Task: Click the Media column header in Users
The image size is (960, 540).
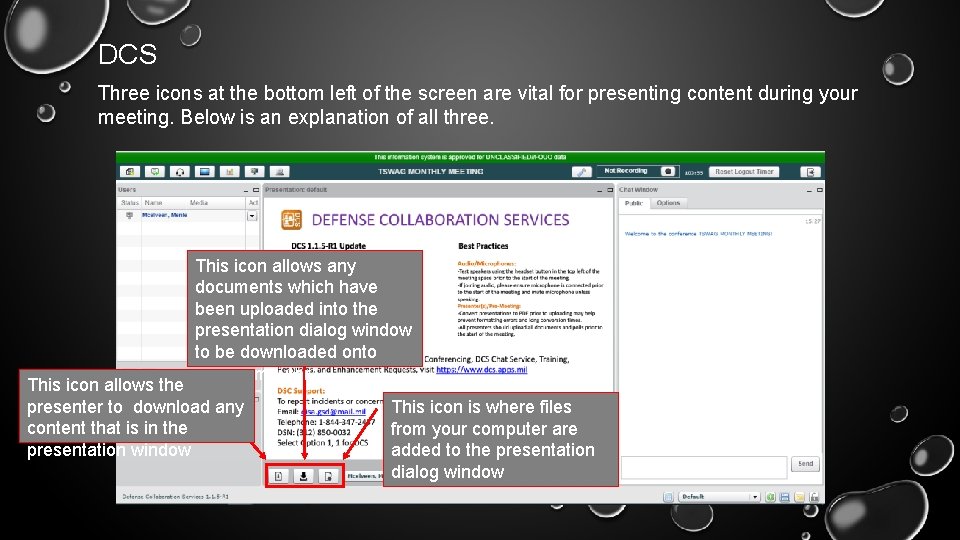Action: click(198, 203)
